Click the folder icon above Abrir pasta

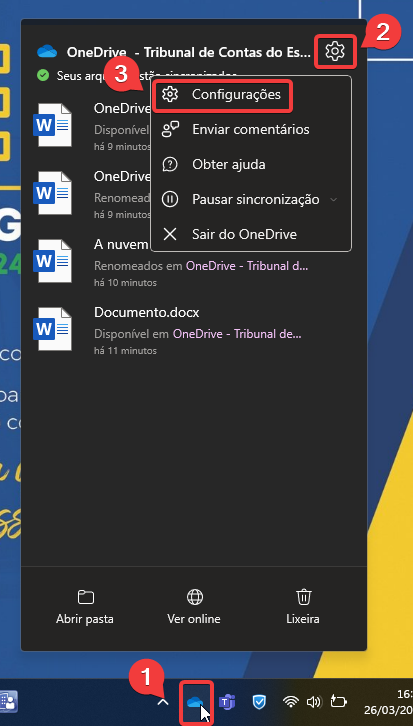pyautogui.click(x=85, y=597)
